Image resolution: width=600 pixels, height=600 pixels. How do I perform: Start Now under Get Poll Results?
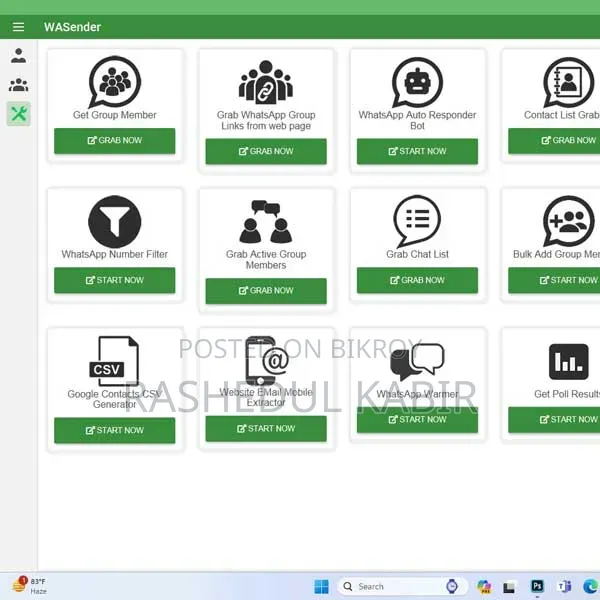pyautogui.click(x=554, y=420)
